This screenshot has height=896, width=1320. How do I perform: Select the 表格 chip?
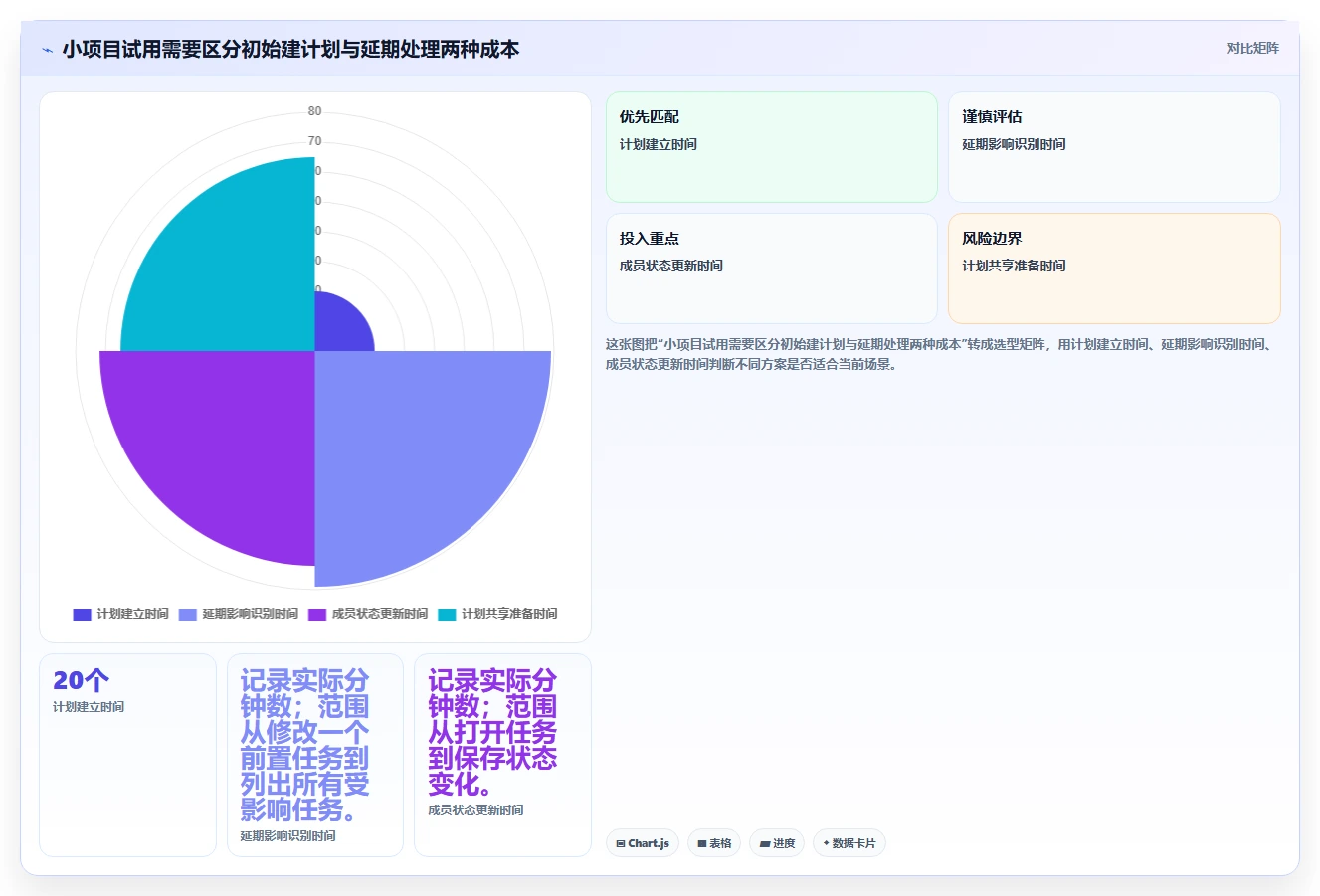click(x=714, y=843)
